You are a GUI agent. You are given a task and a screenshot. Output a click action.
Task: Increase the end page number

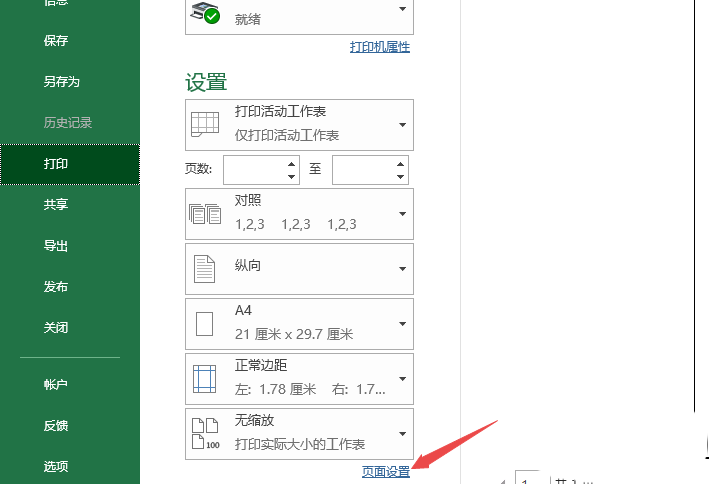coord(400,164)
